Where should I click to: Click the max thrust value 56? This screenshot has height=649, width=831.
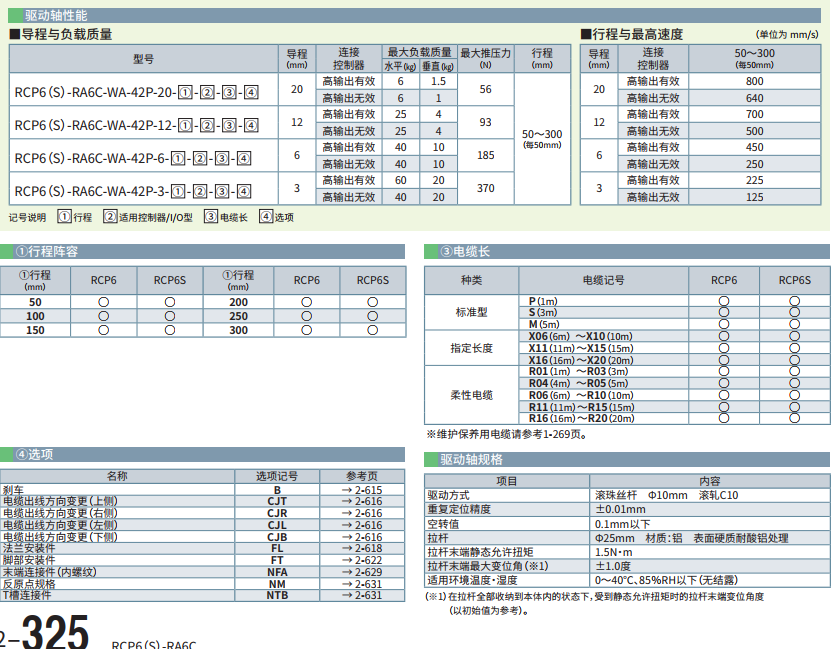point(485,89)
